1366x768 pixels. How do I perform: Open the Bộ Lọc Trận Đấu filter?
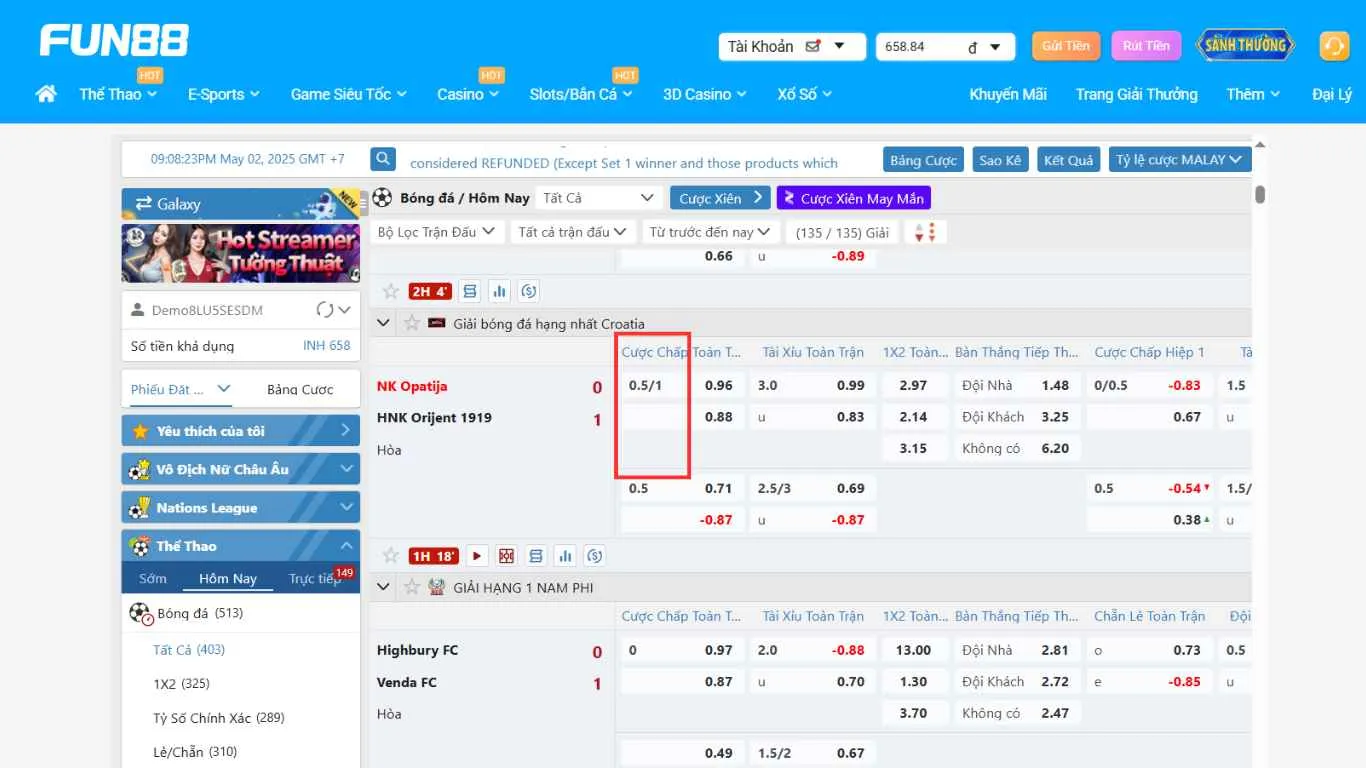click(437, 232)
